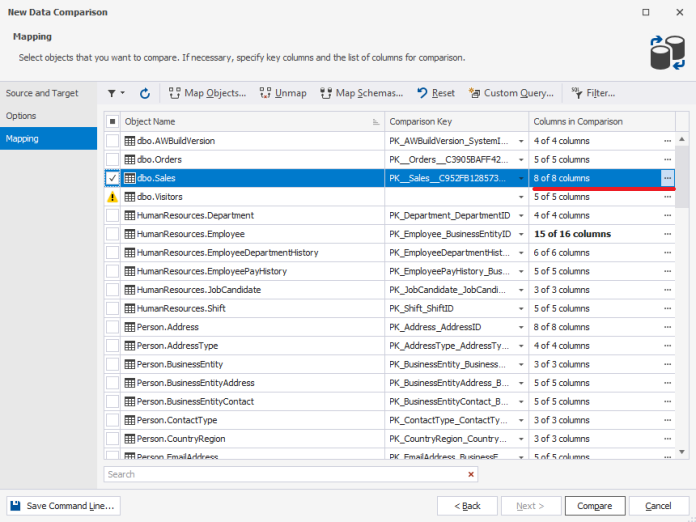
Task: Click the Filter toolbar button
Action: pos(593,93)
